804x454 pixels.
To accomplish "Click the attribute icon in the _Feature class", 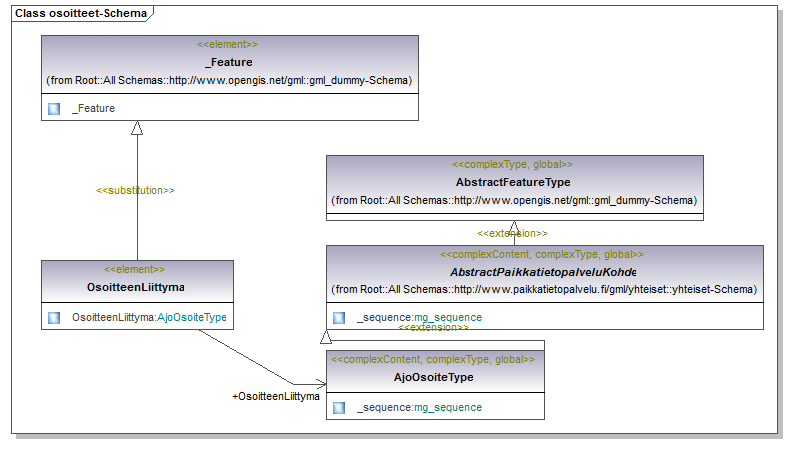I will coord(54,108).
